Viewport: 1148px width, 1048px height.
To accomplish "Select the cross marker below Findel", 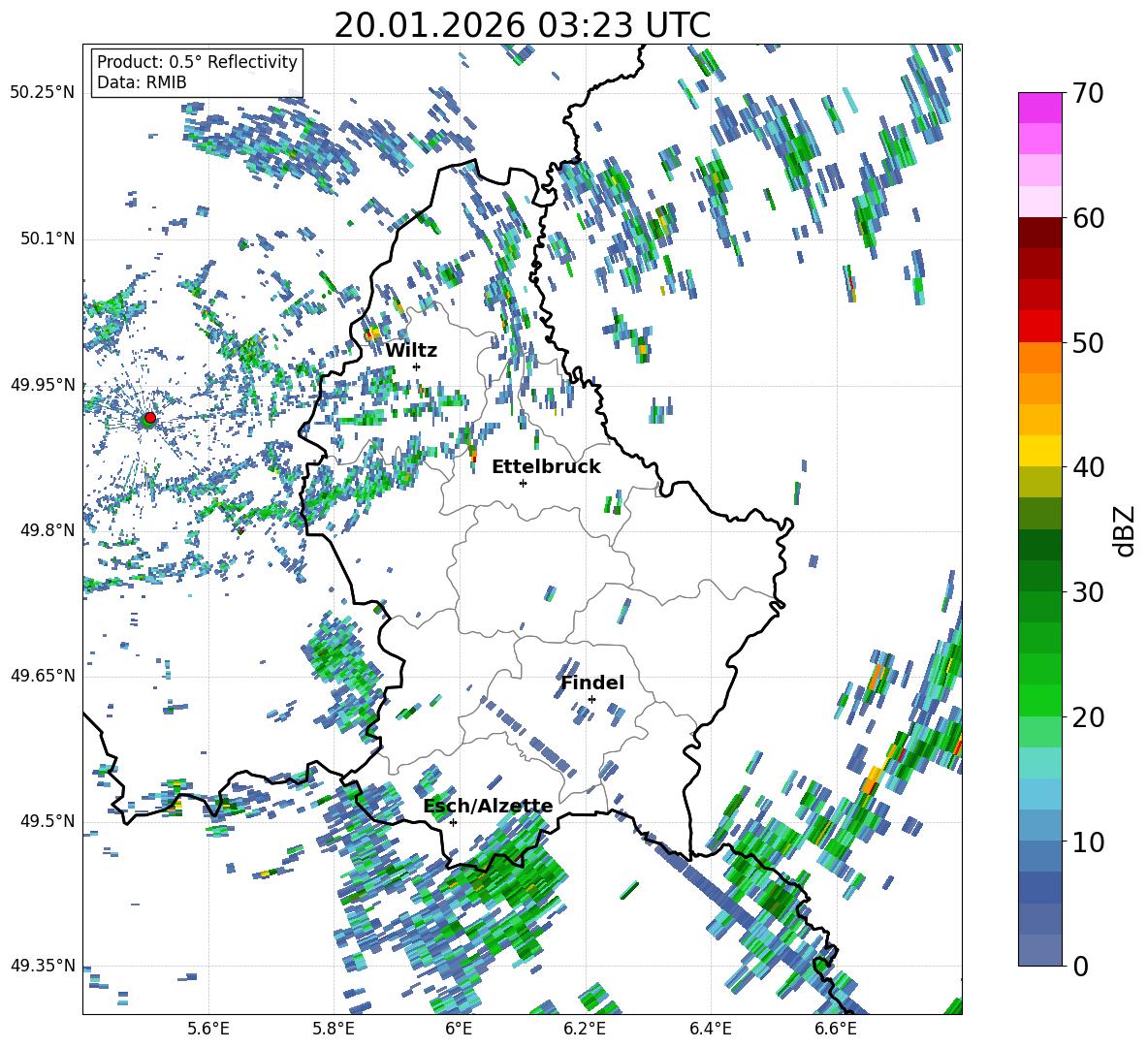I will coord(591,700).
